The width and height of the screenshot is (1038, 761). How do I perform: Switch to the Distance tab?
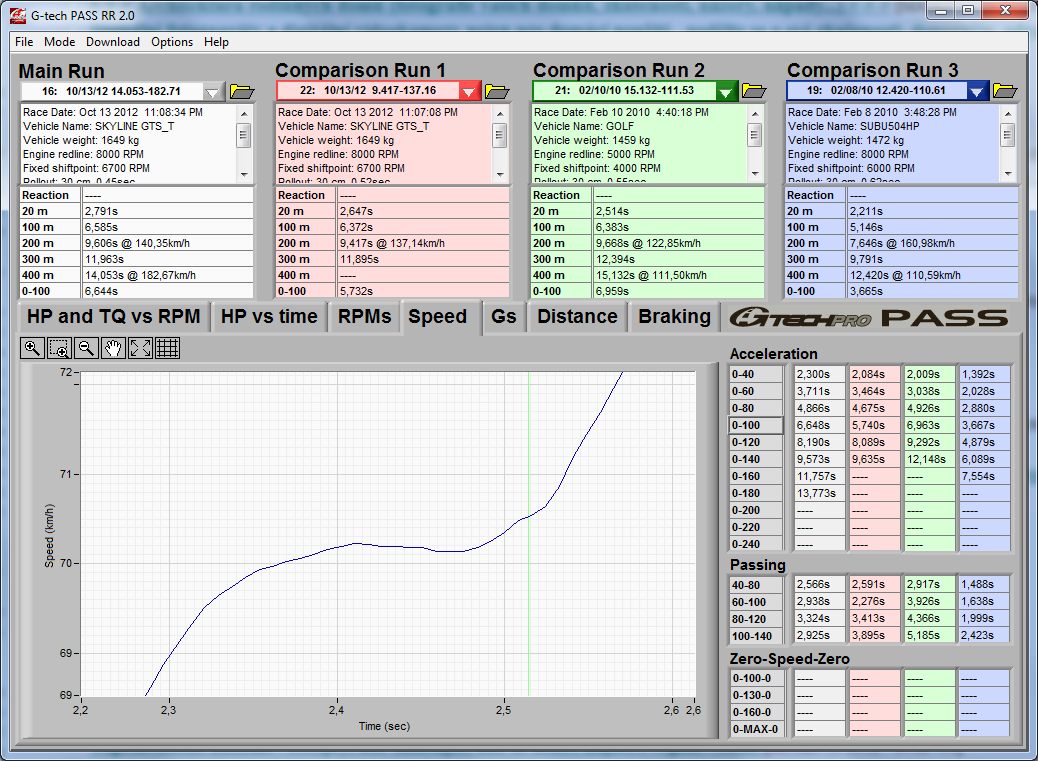click(x=577, y=316)
